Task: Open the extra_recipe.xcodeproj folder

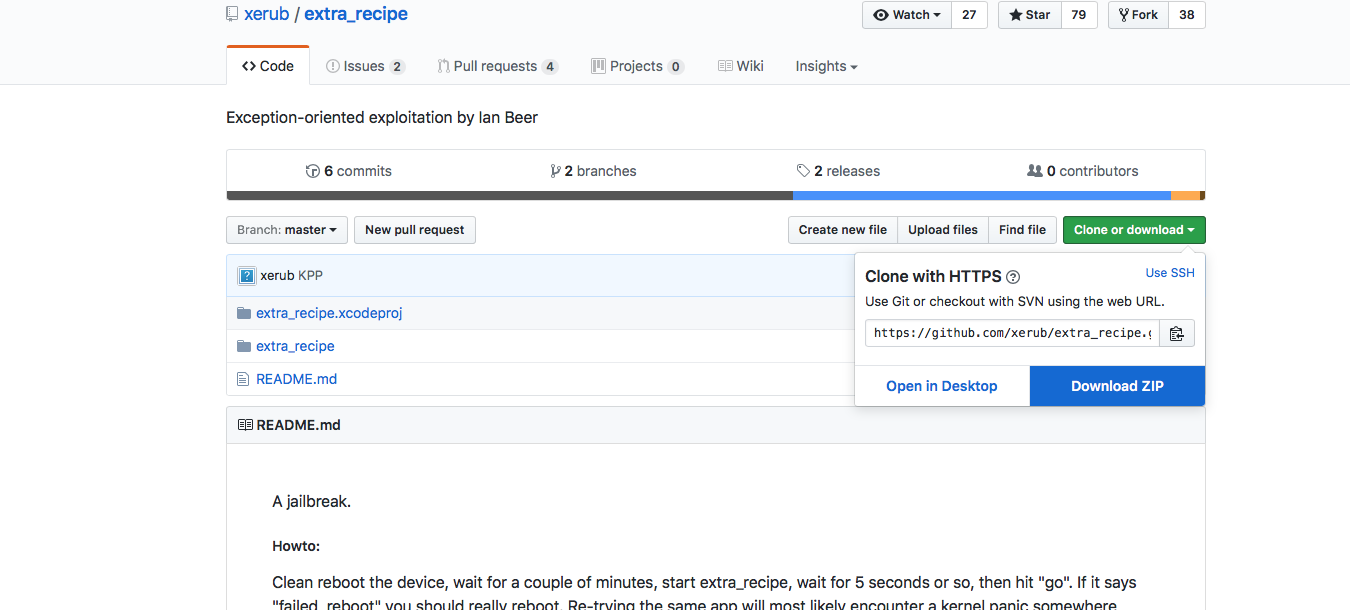Action: click(x=328, y=313)
